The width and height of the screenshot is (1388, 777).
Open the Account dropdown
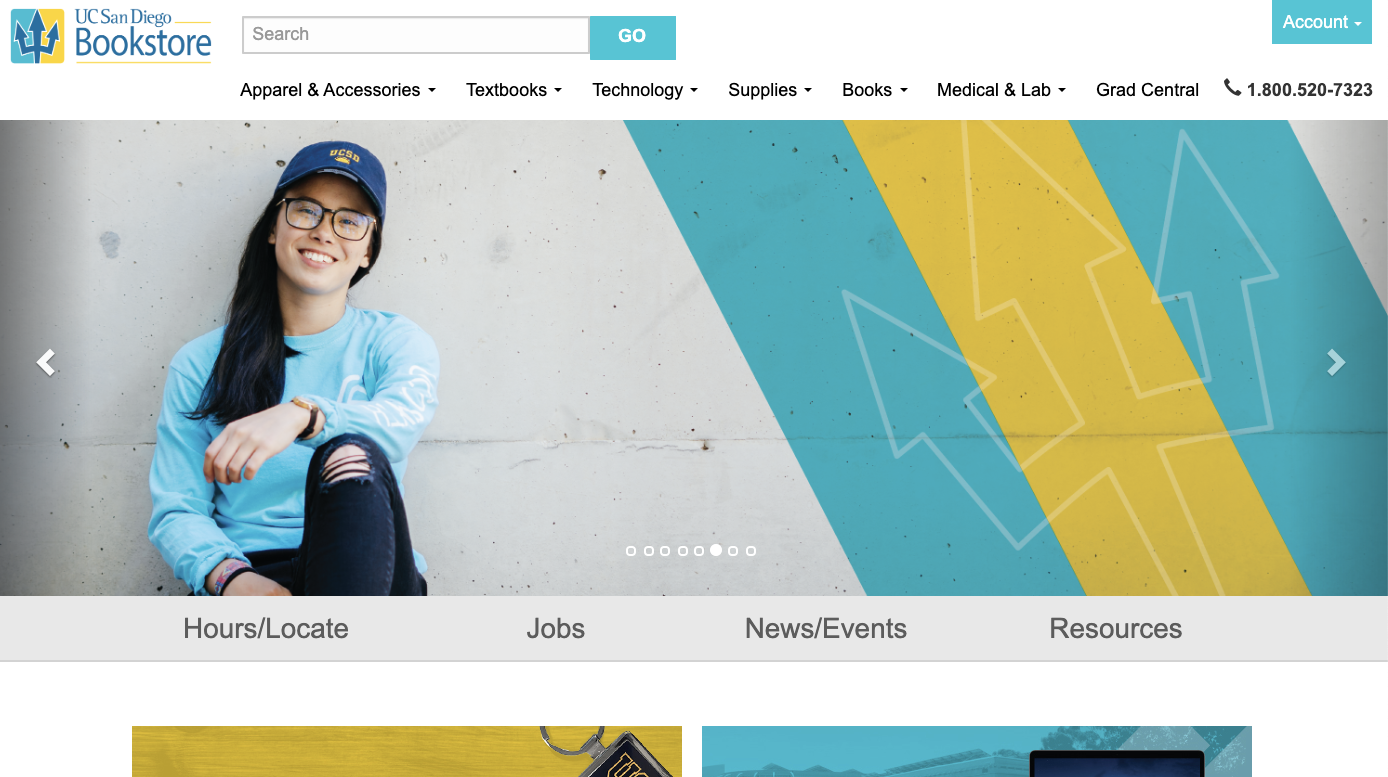click(1322, 22)
